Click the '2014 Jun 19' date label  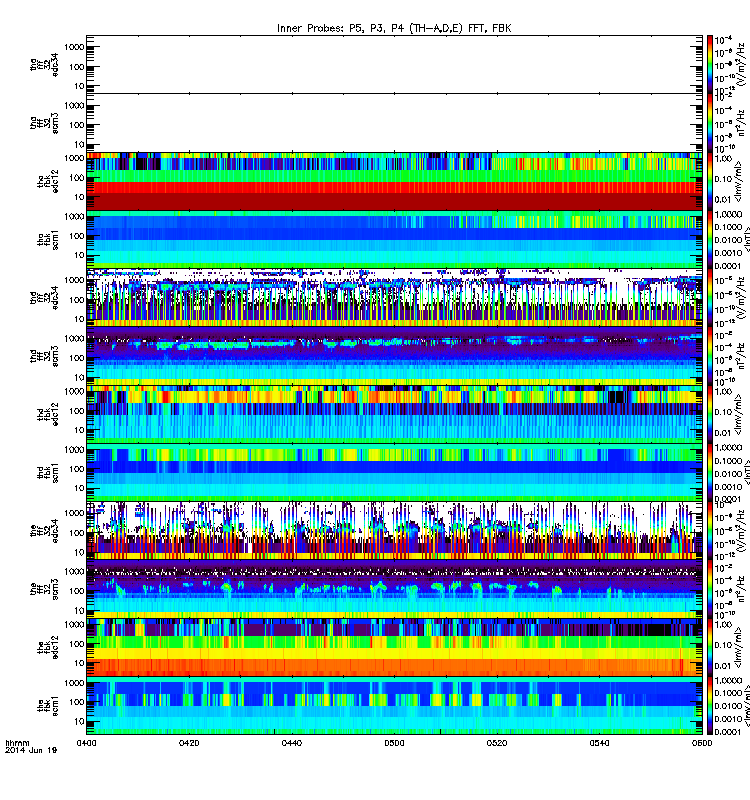tap(31, 750)
